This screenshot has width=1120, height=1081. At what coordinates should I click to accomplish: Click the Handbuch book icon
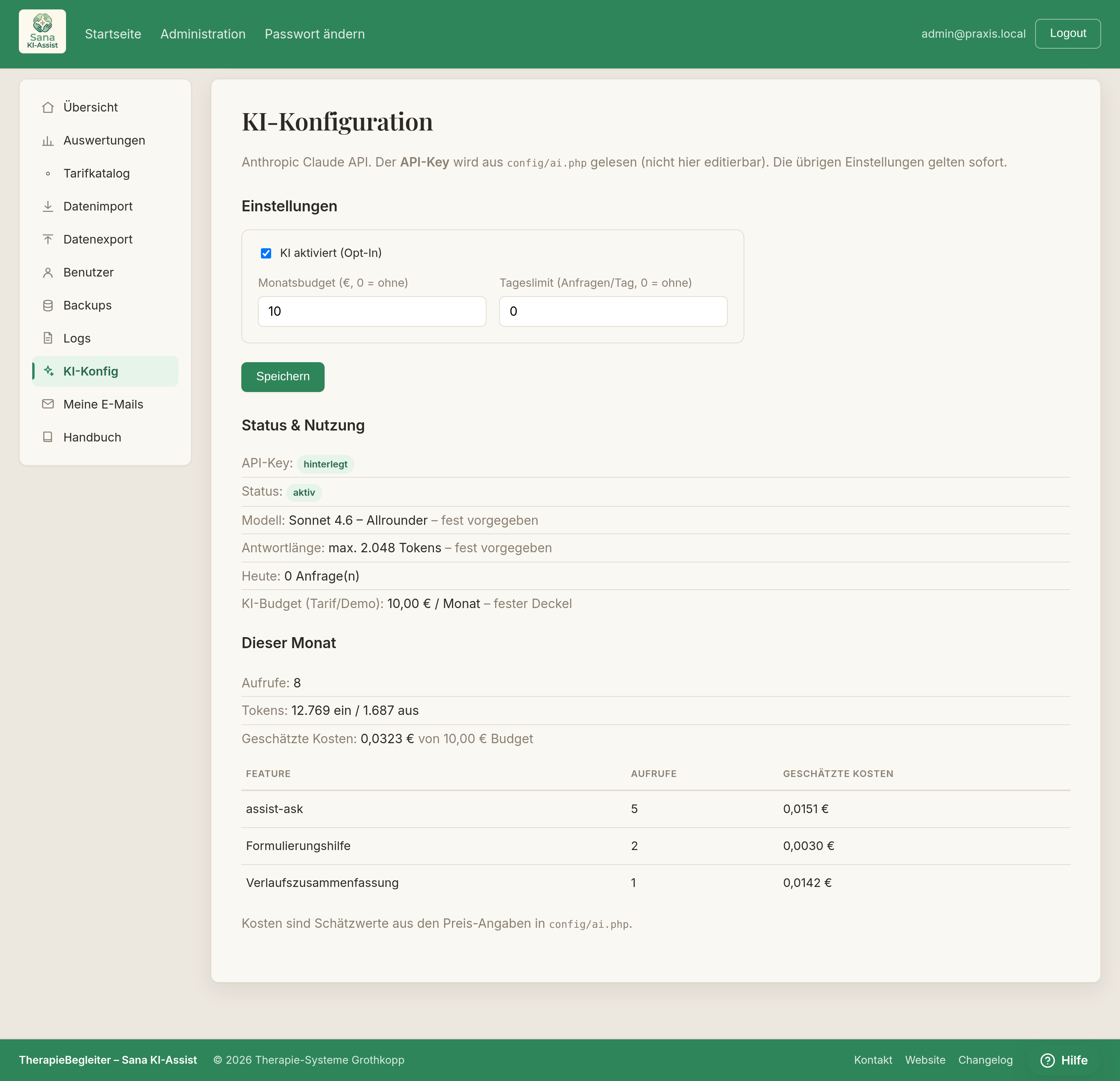tap(48, 438)
